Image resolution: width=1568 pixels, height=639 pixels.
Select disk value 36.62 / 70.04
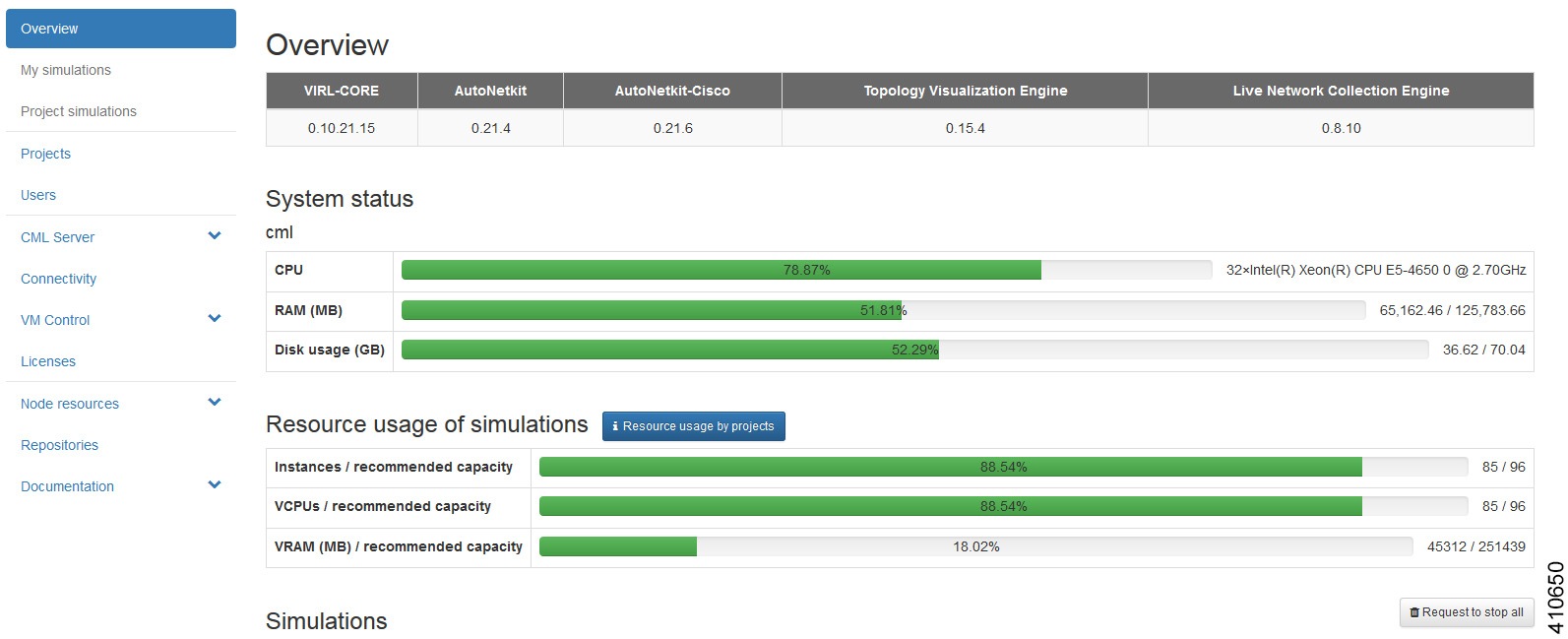tap(1483, 350)
